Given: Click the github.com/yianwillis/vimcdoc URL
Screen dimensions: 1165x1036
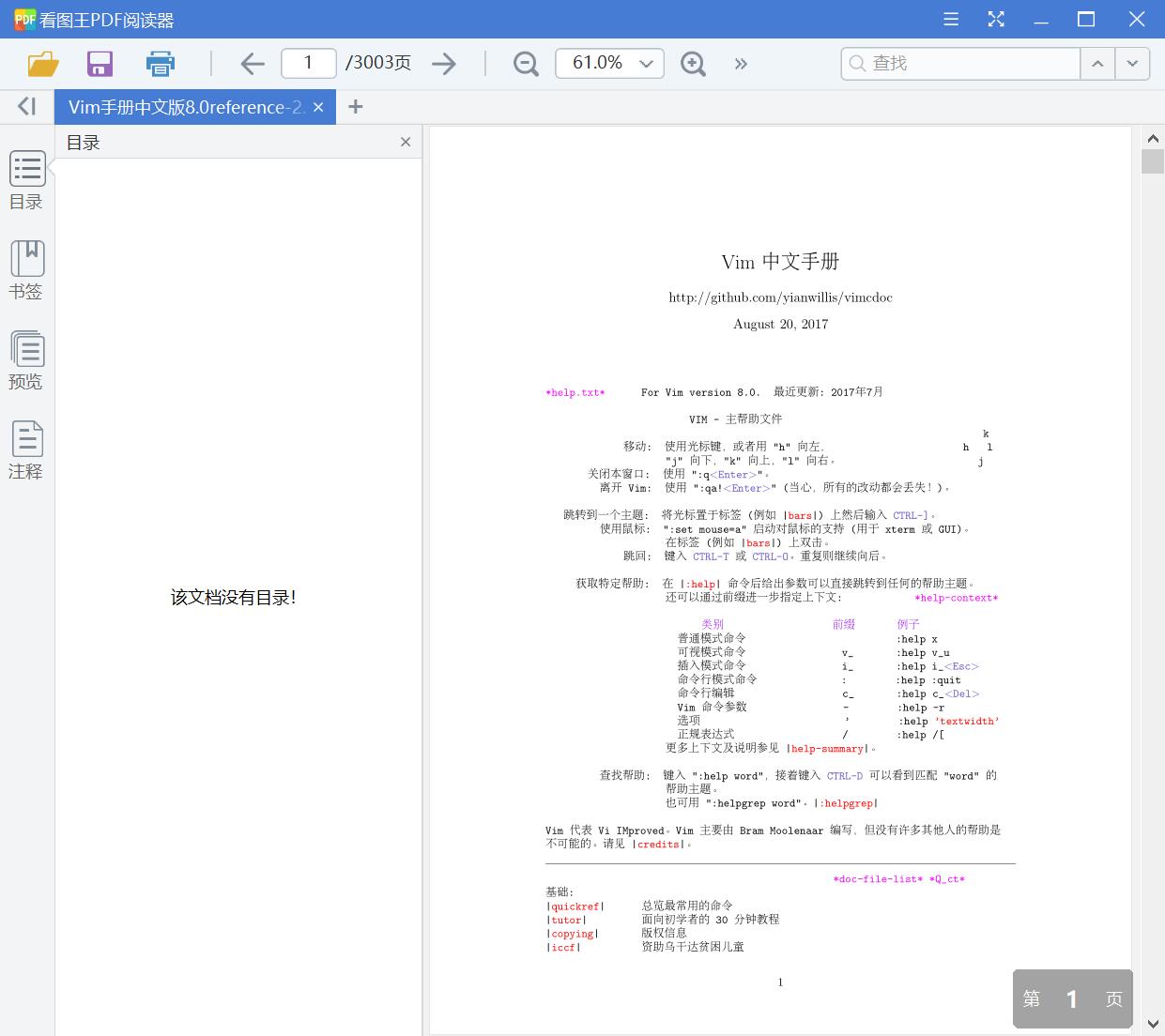Looking at the screenshot, I should point(780,297).
